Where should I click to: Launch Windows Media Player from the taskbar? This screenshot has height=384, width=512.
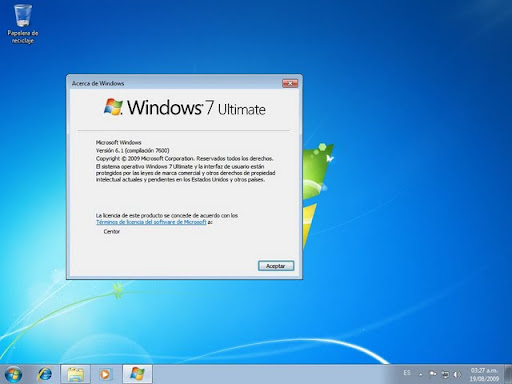[x=105, y=374]
